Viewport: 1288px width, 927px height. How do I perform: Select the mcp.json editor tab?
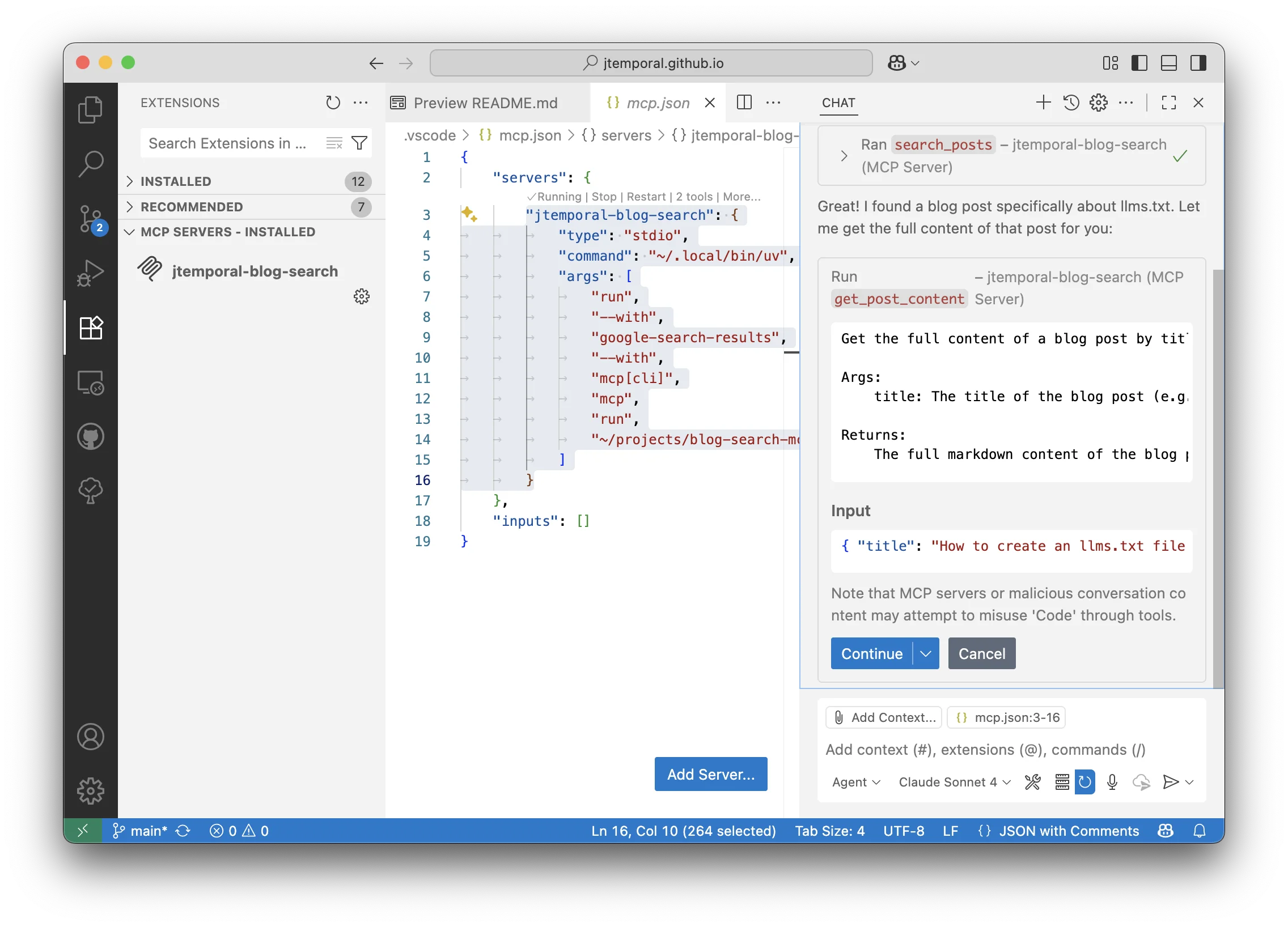click(x=657, y=103)
